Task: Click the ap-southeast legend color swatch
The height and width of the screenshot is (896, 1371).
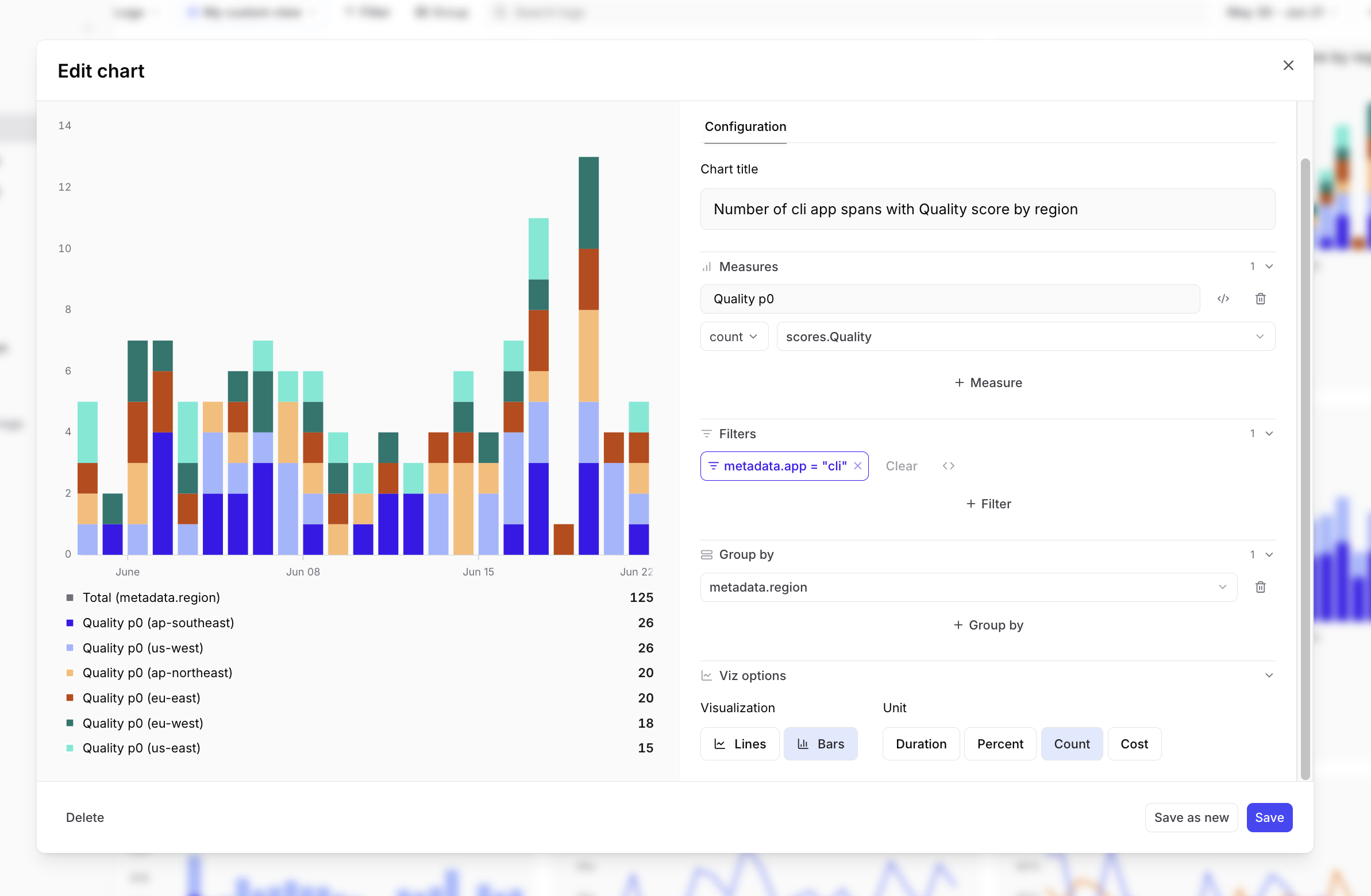Action: (70, 623)
